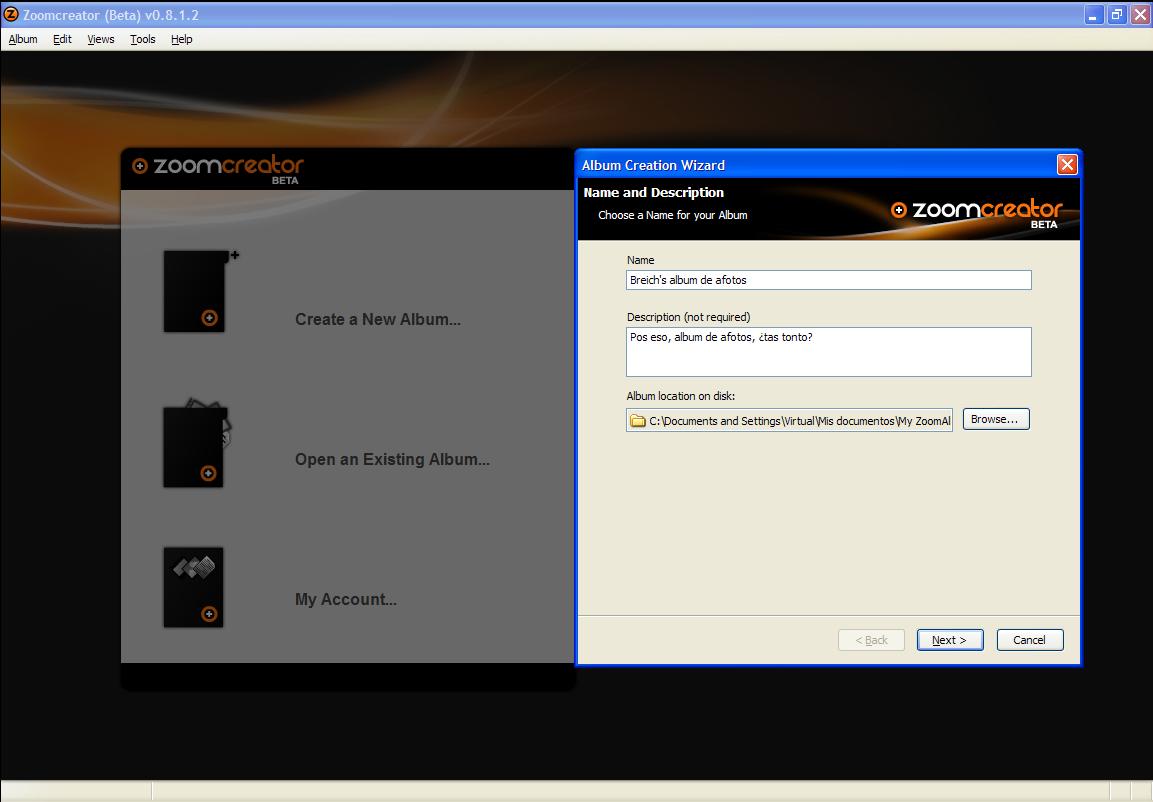Image resolution: width=1153 pixels, height=802 pixels.
Task: Click the My Account icon
Action: pos(193,587)
